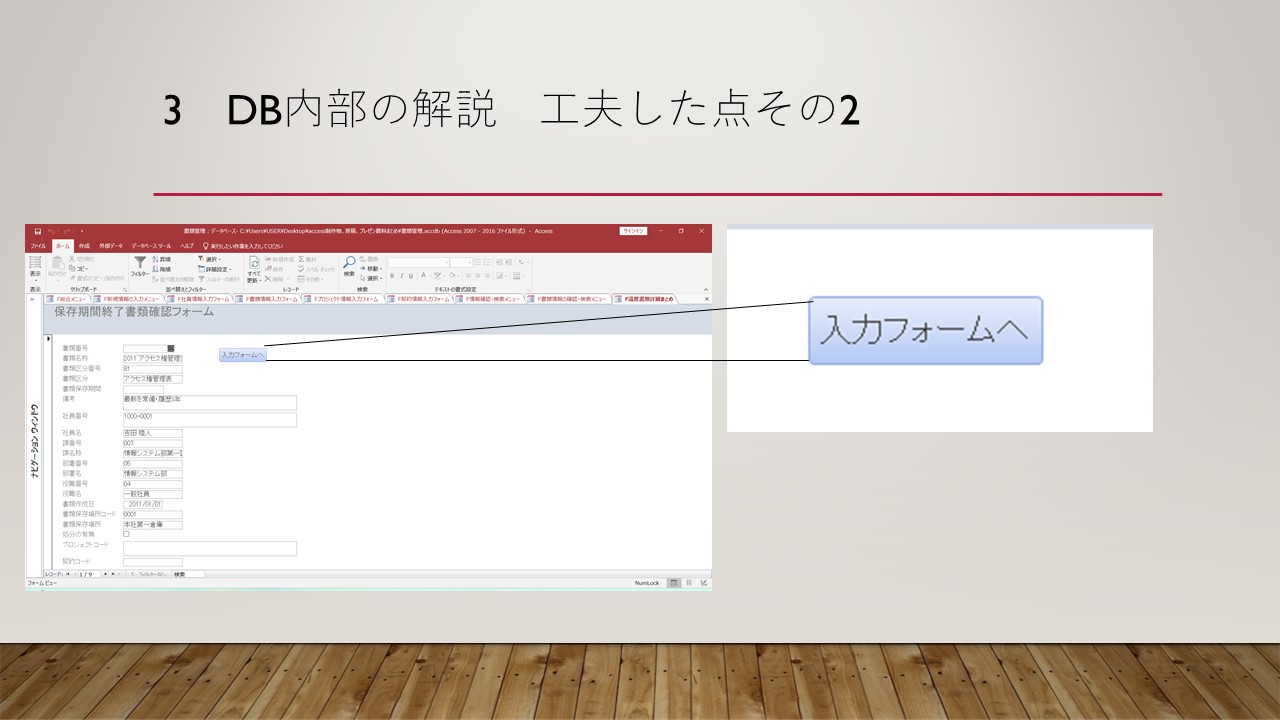Click the Refresh All (すべて更新) icon
Image resolution: width=1280 pixels, height=720 pixels.
click(254, 263)
